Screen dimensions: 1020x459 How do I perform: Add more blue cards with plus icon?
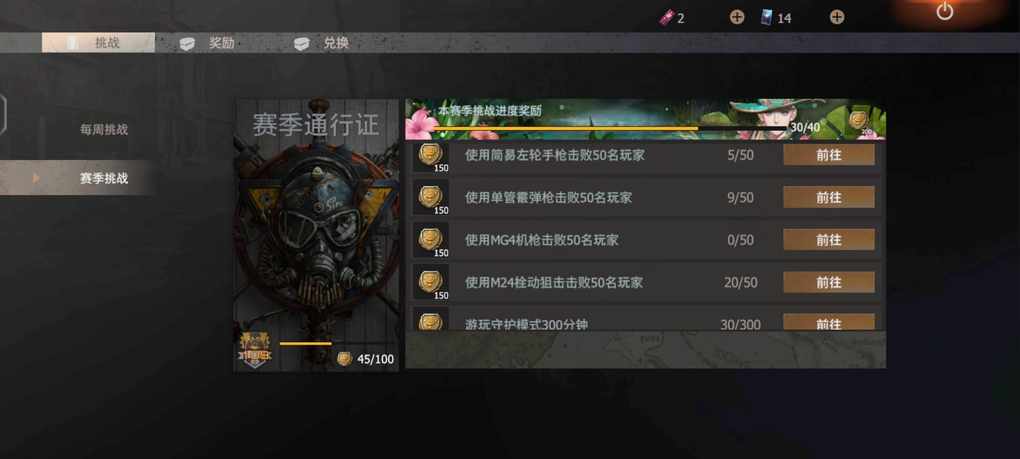click(x=837, y=18)
